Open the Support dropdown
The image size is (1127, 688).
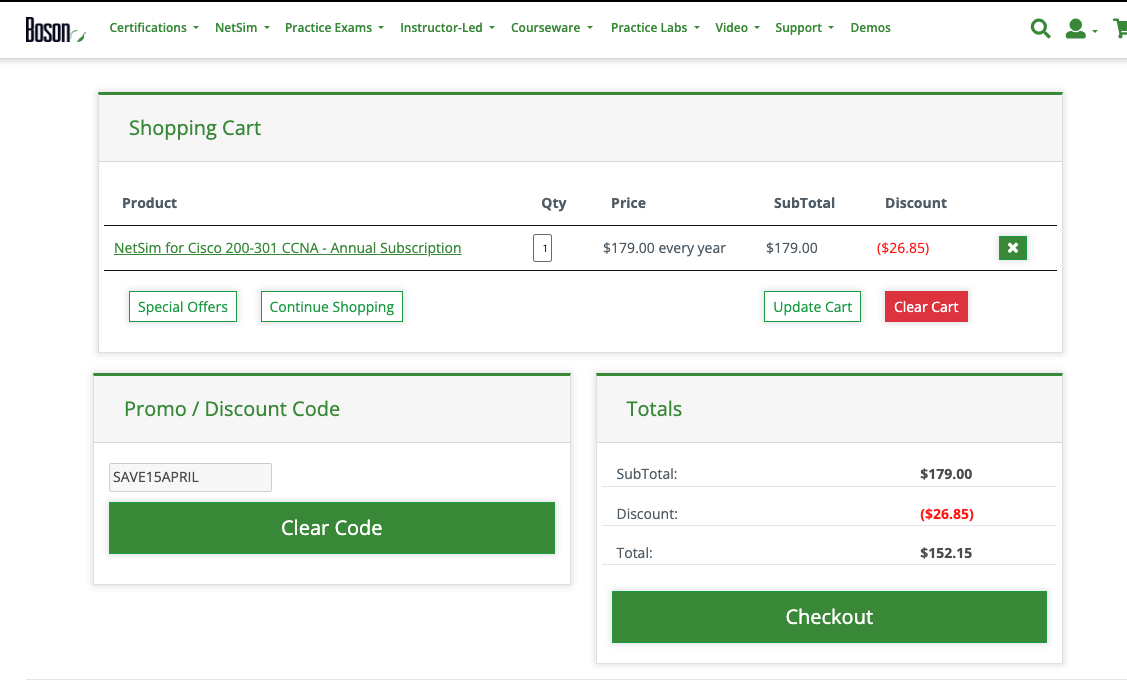point(804,27)
